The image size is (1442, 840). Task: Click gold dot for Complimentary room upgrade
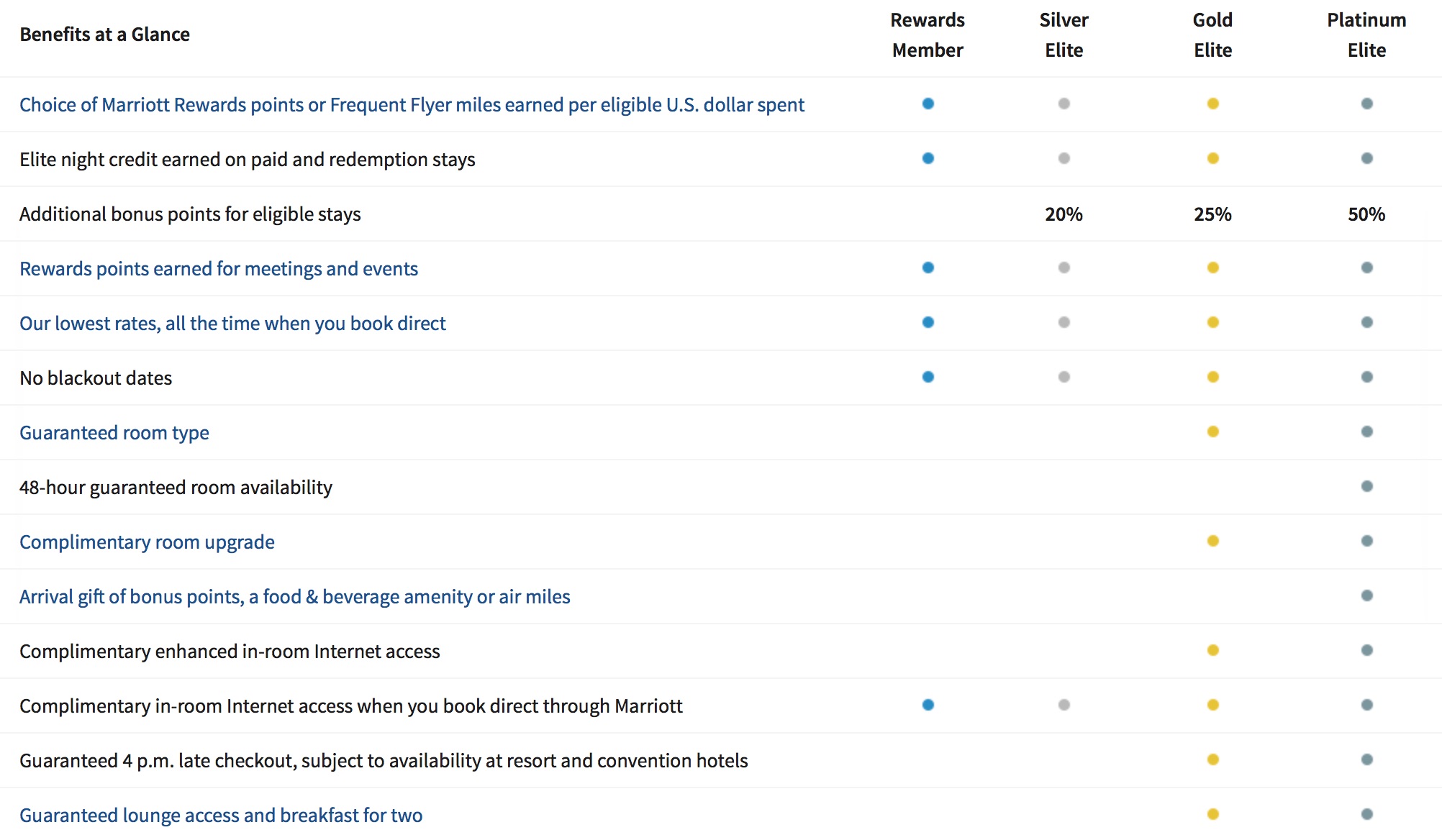pos(1213,541)
